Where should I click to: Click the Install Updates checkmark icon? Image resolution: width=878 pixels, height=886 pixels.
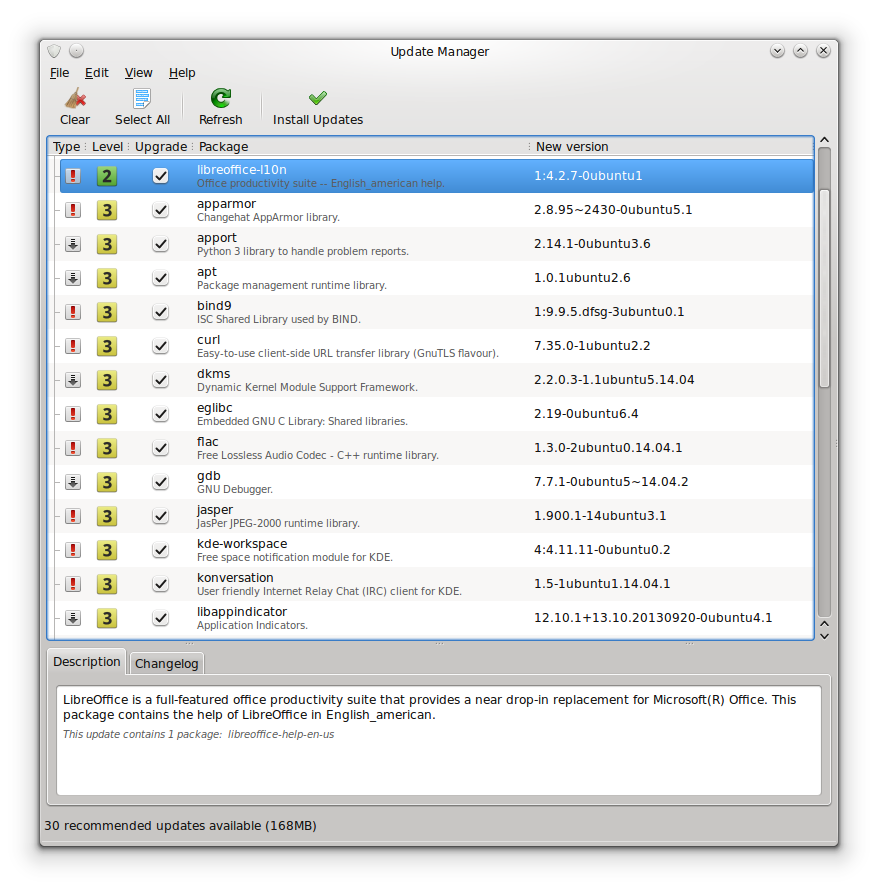(318, 98)
